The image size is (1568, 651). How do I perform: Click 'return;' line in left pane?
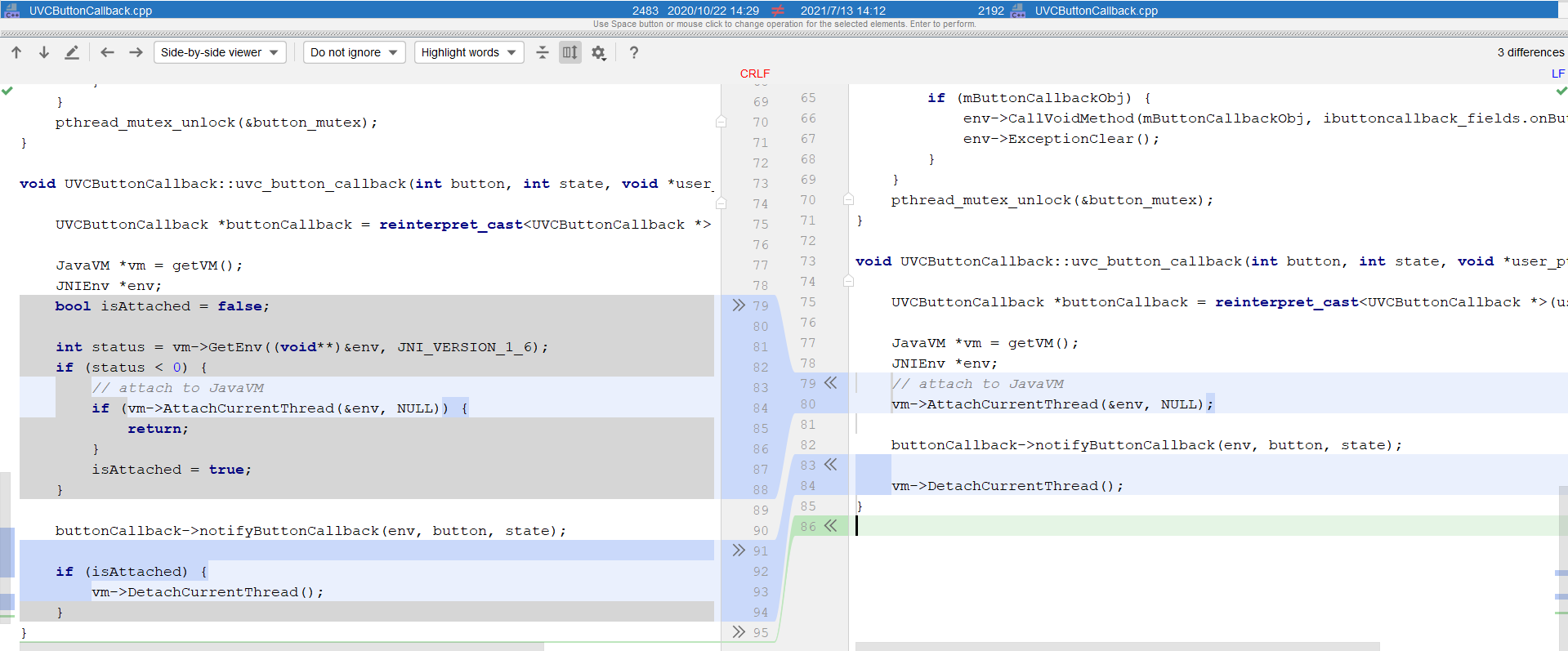(x=158, y=429)
